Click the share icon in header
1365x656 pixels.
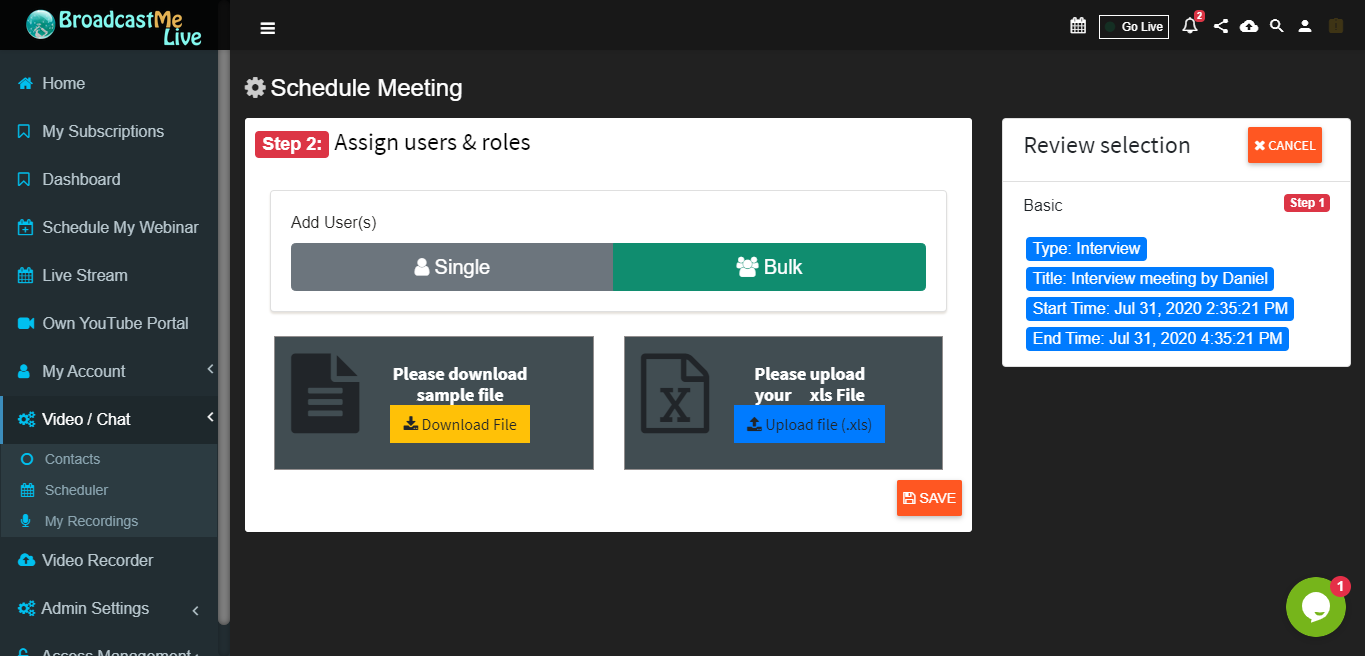tap(1221, 26)
